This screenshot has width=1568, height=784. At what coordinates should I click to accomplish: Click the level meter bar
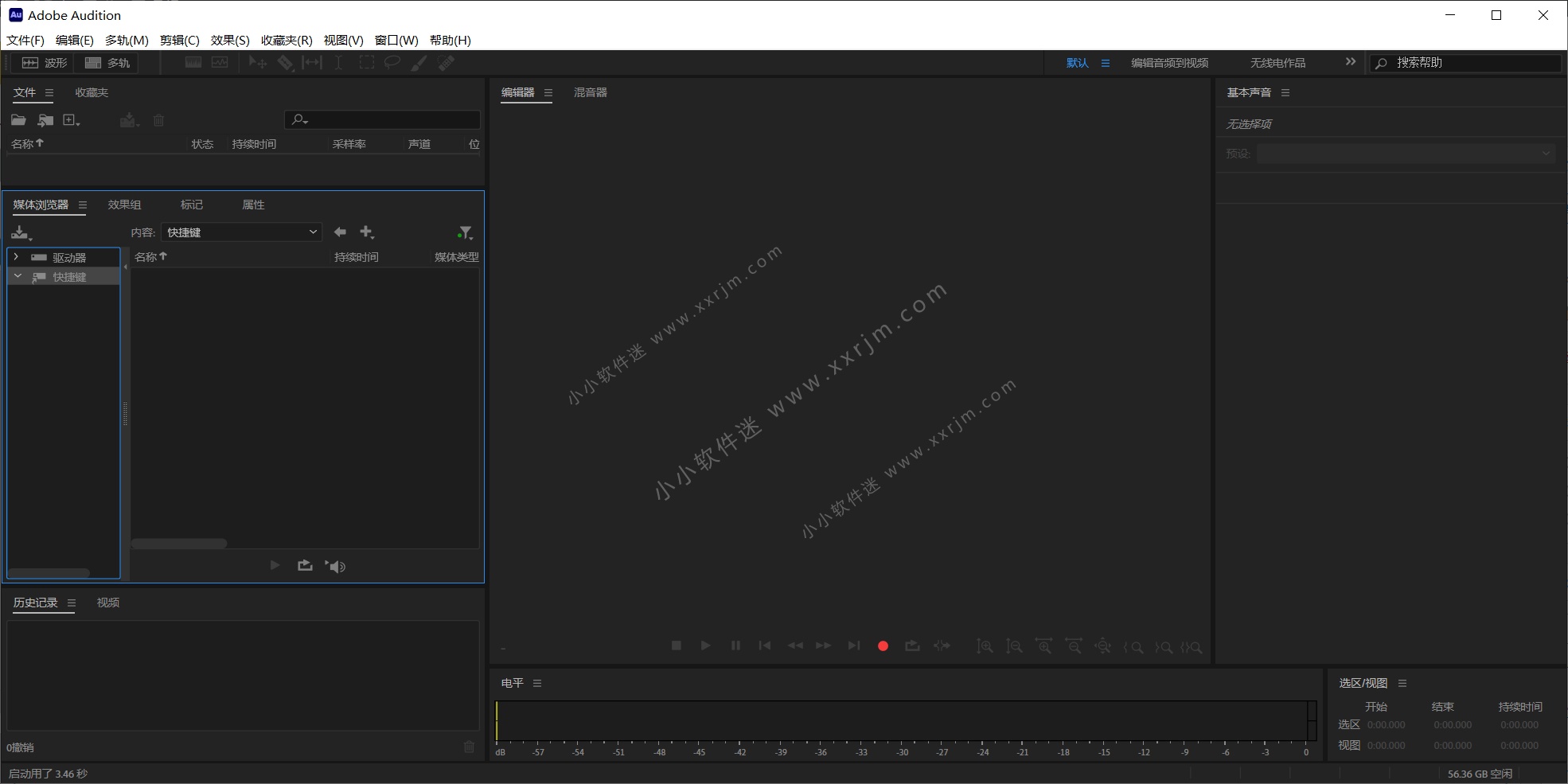coord(903,720)
